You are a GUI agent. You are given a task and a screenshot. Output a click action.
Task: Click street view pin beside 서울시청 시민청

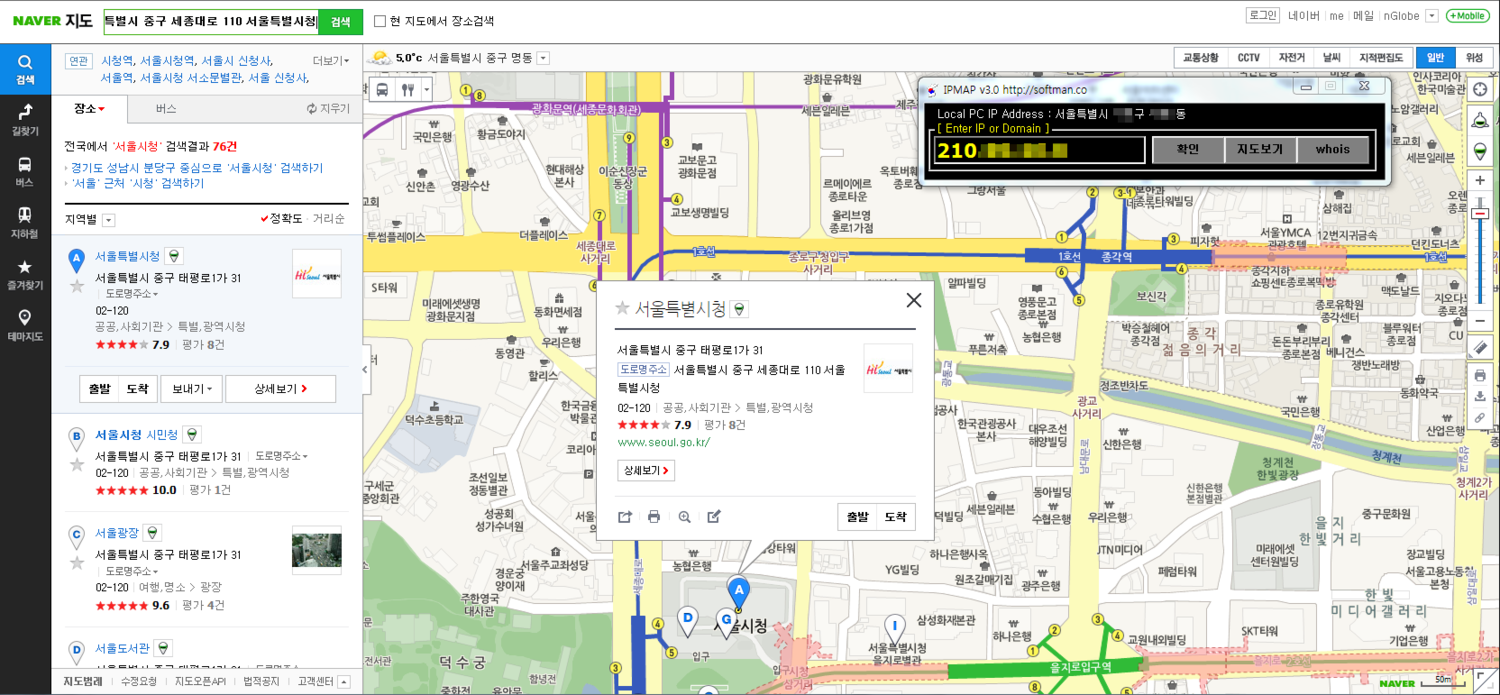click(x=192, y=434)
